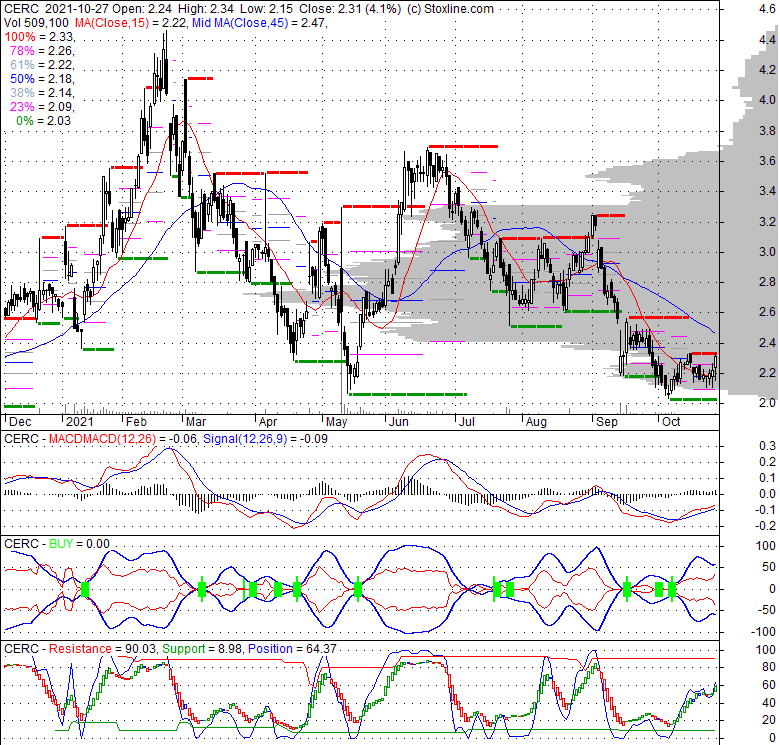Click the green support bar at 2.03 in October
Viewport: 780px width, 745px height.
693,399
